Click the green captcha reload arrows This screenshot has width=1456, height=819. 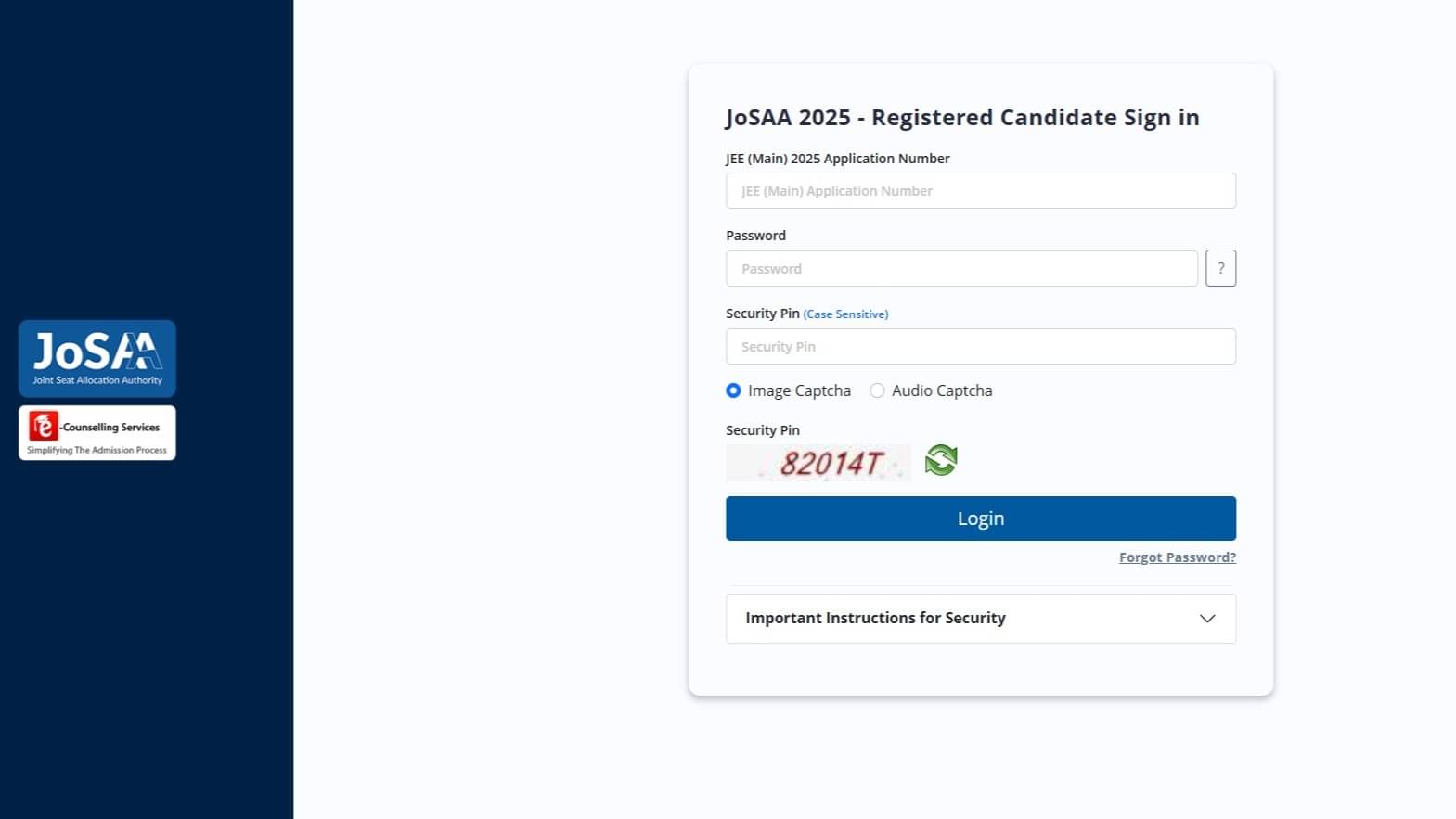940,459
